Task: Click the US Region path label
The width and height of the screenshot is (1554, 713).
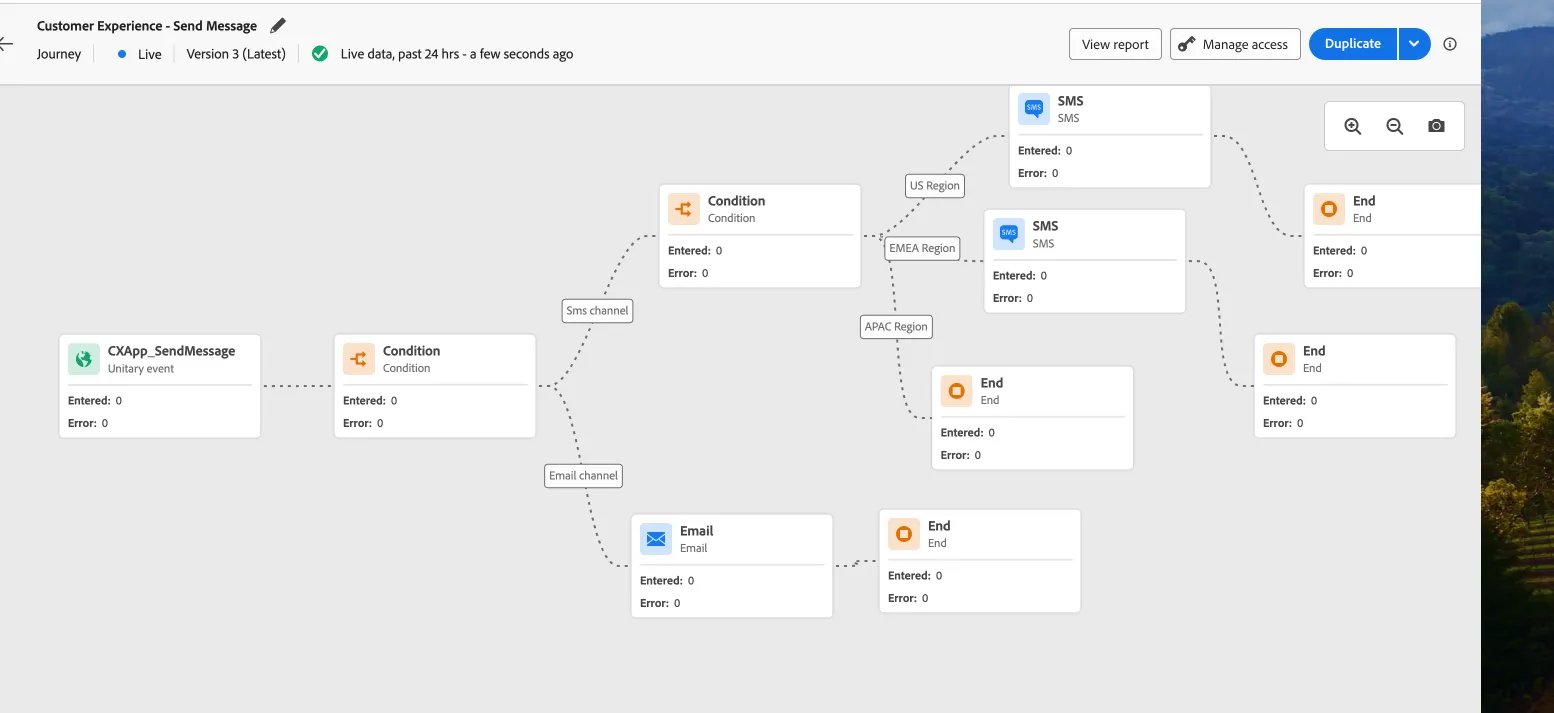Action: point(934,186)
